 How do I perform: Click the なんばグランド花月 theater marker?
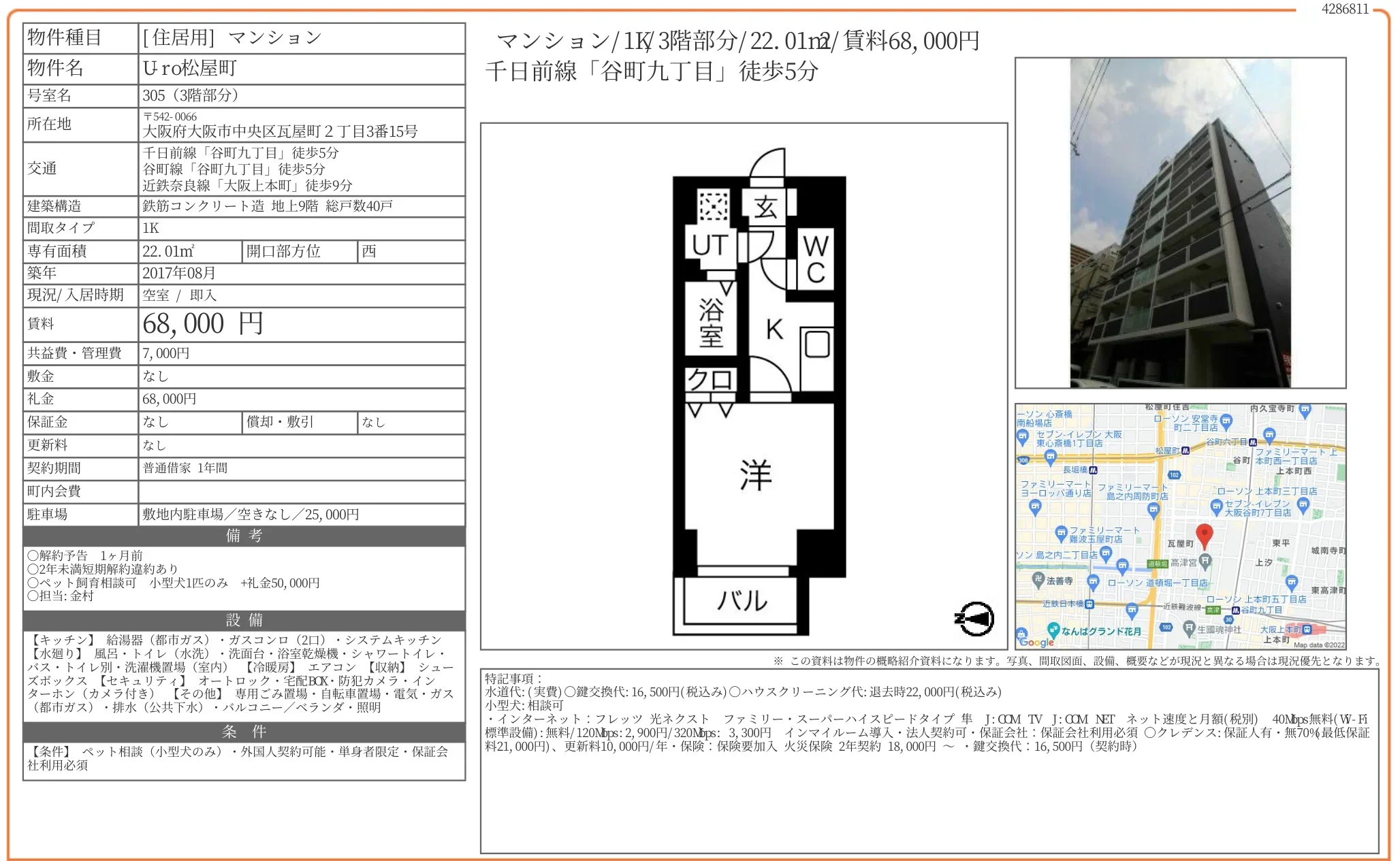tap(1053, 630)
